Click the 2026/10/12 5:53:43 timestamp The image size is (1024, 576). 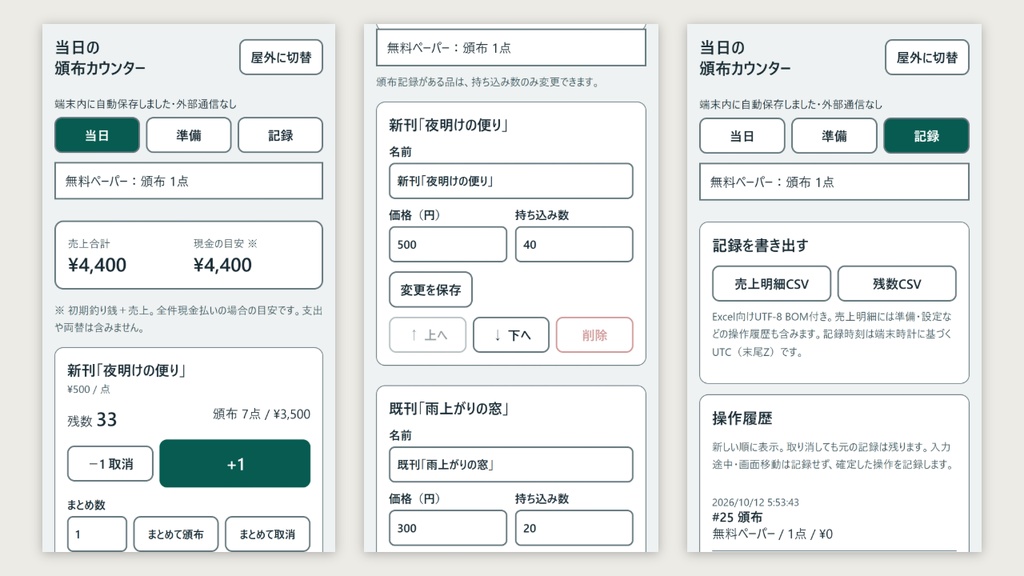756,502
